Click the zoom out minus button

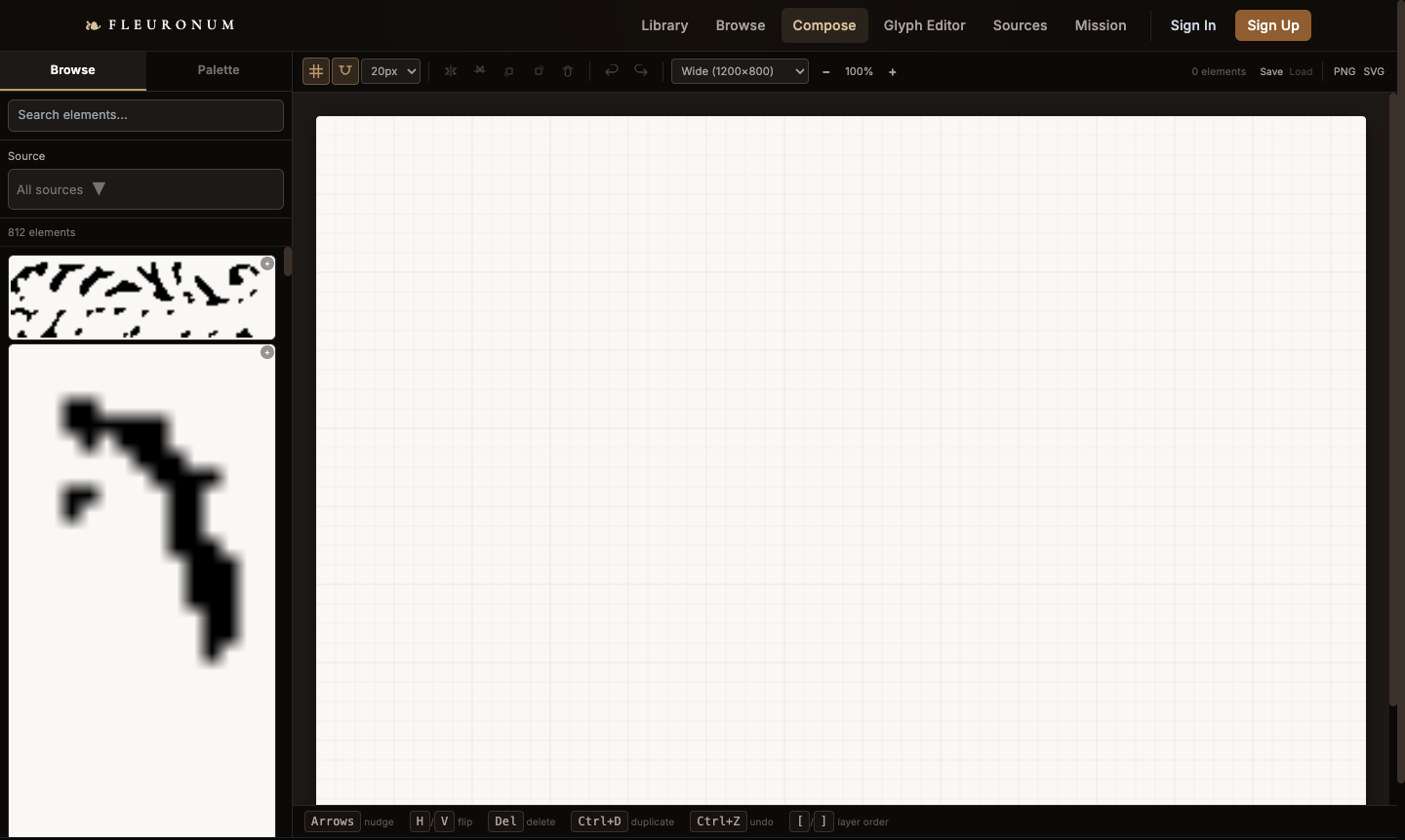click(x=826, y=72)
